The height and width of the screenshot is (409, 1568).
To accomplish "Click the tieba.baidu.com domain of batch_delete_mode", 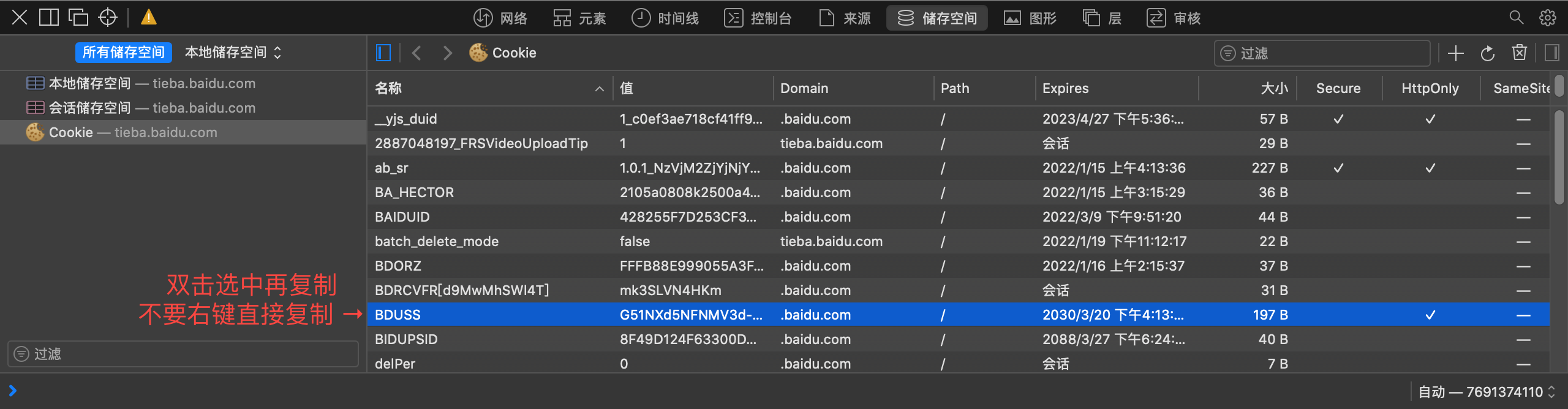I will pos(832,241).
